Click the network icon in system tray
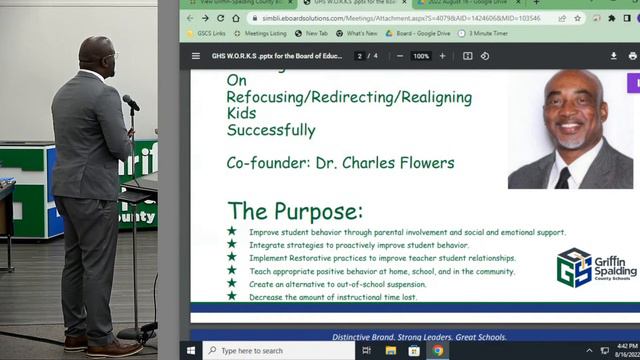The image size is (640, 360). pos(605,351)
